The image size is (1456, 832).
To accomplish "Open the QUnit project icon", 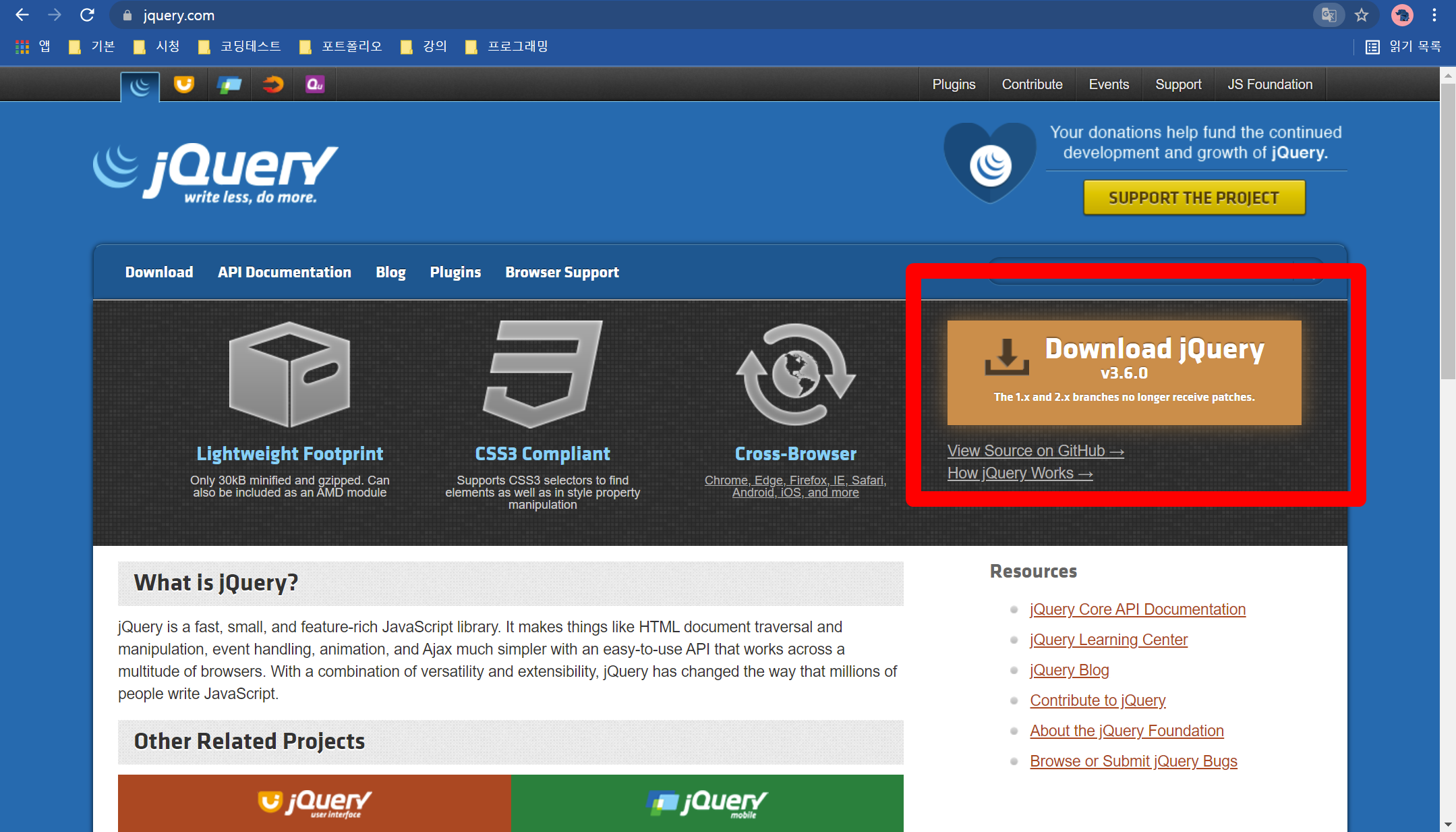I will point(315,84).
